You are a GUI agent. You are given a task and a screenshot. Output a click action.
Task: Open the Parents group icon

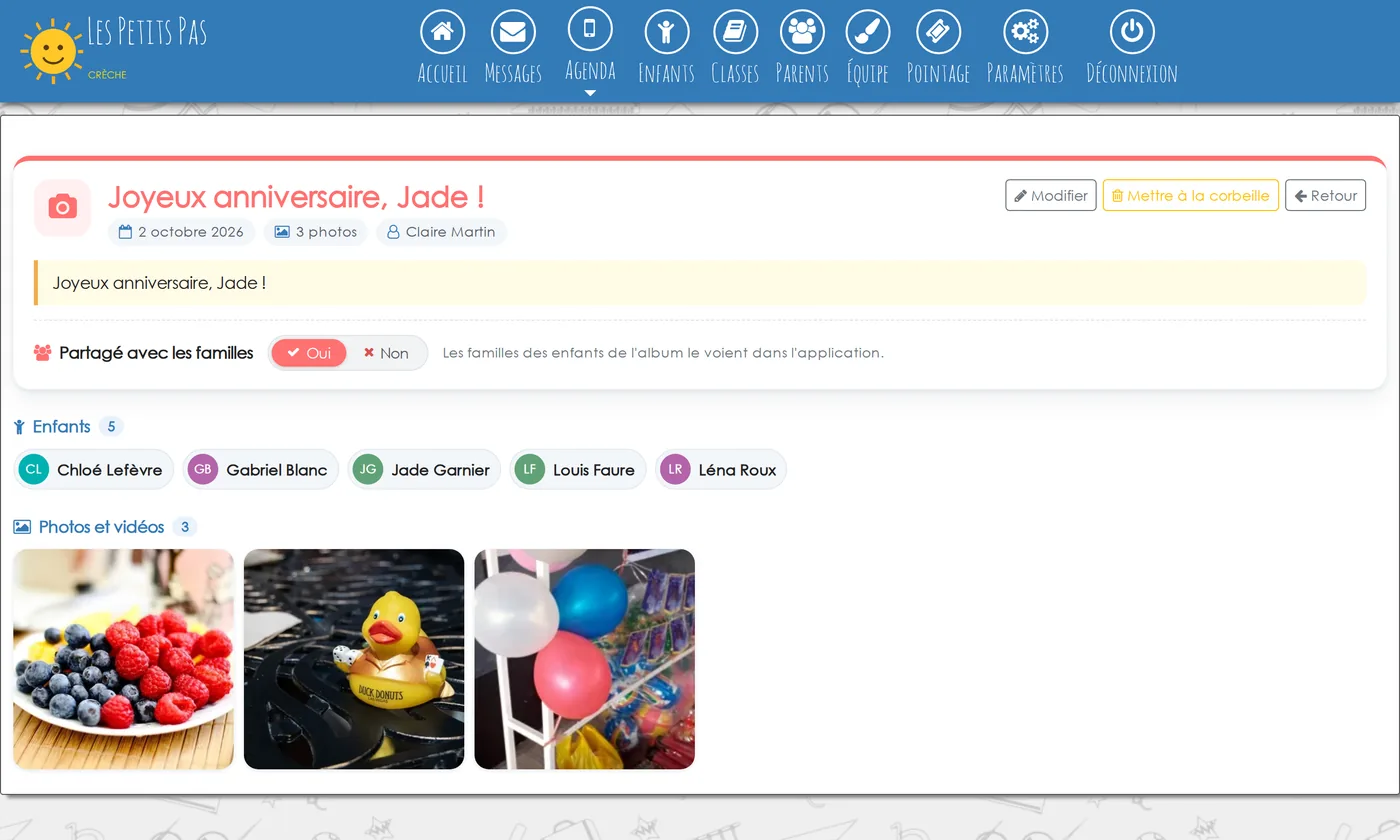click(802, 31)
